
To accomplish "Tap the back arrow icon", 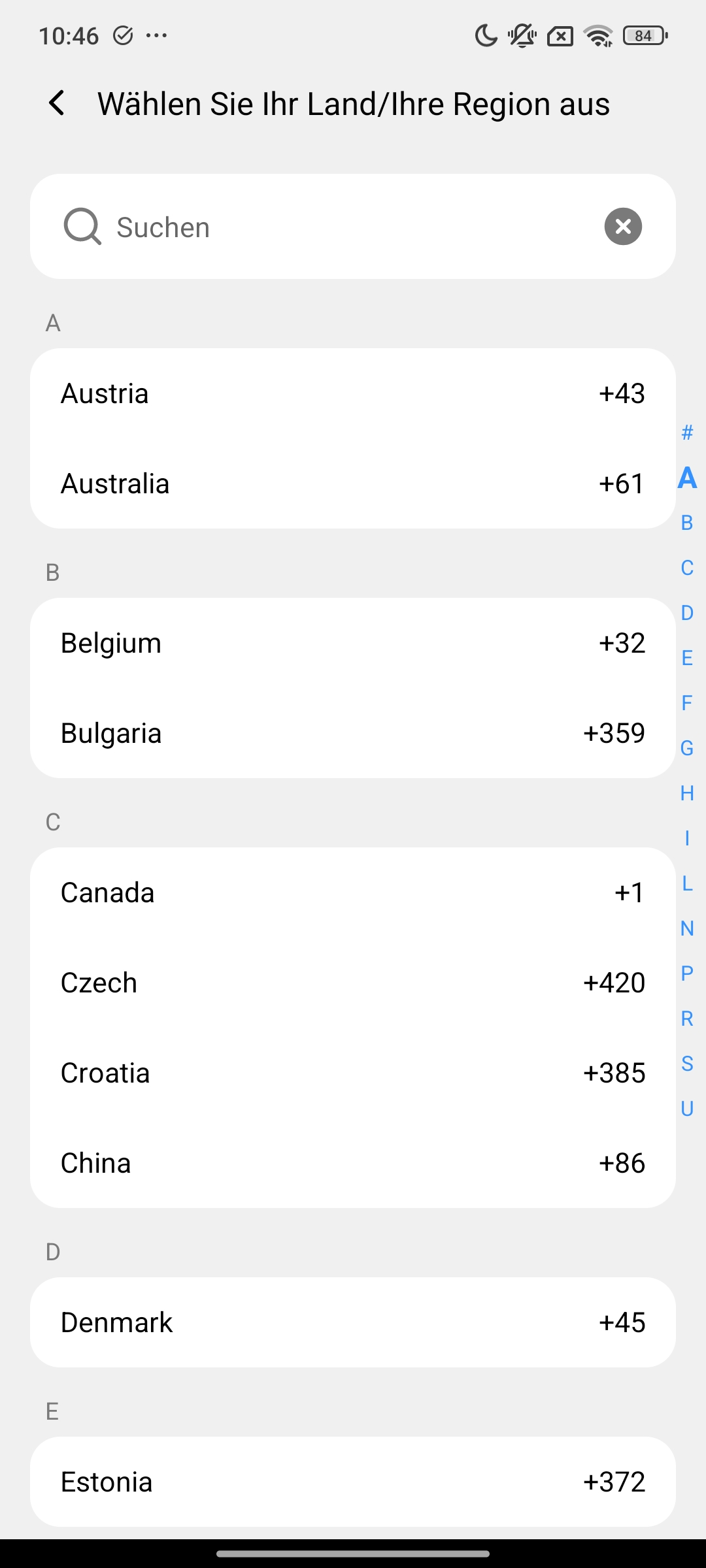I will point(58,103).
